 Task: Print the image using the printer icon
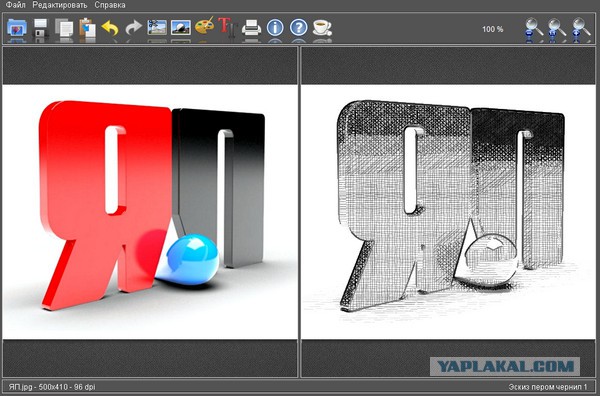(x=251, y=28)
